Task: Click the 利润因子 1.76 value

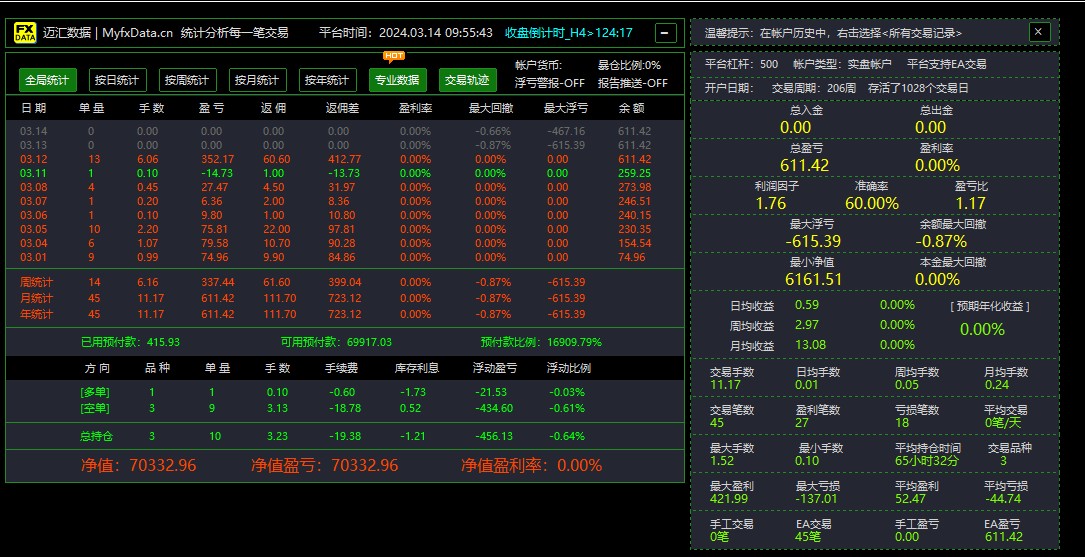Action: (771, 203)
